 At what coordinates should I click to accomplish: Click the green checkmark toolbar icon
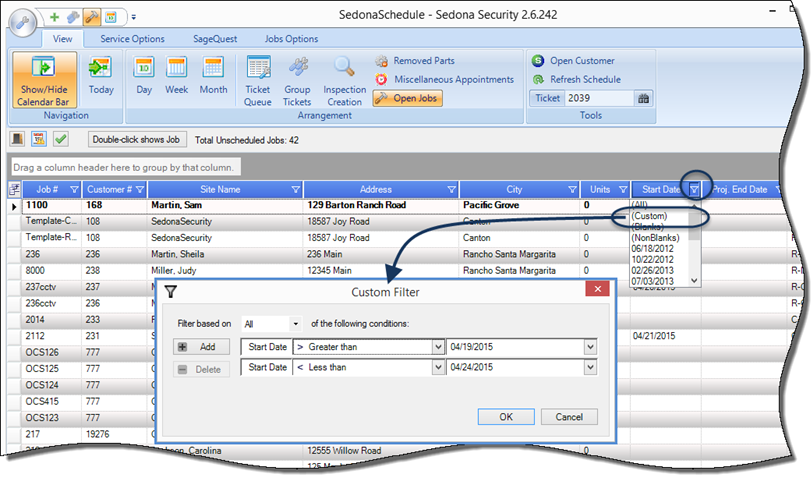pyautogui.click(x=61, y=139)
